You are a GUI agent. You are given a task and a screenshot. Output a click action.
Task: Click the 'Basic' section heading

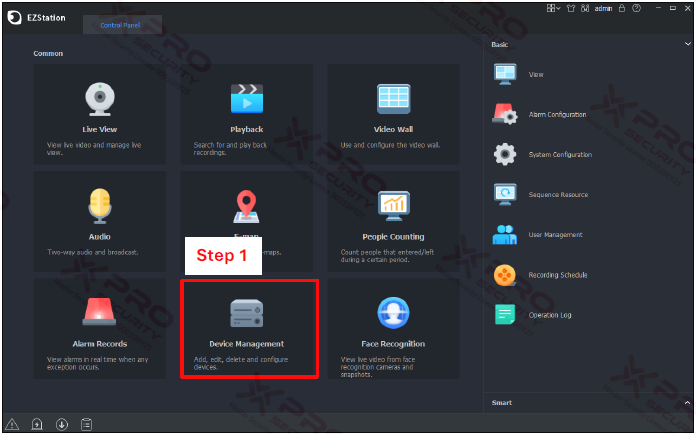[500, 44]
